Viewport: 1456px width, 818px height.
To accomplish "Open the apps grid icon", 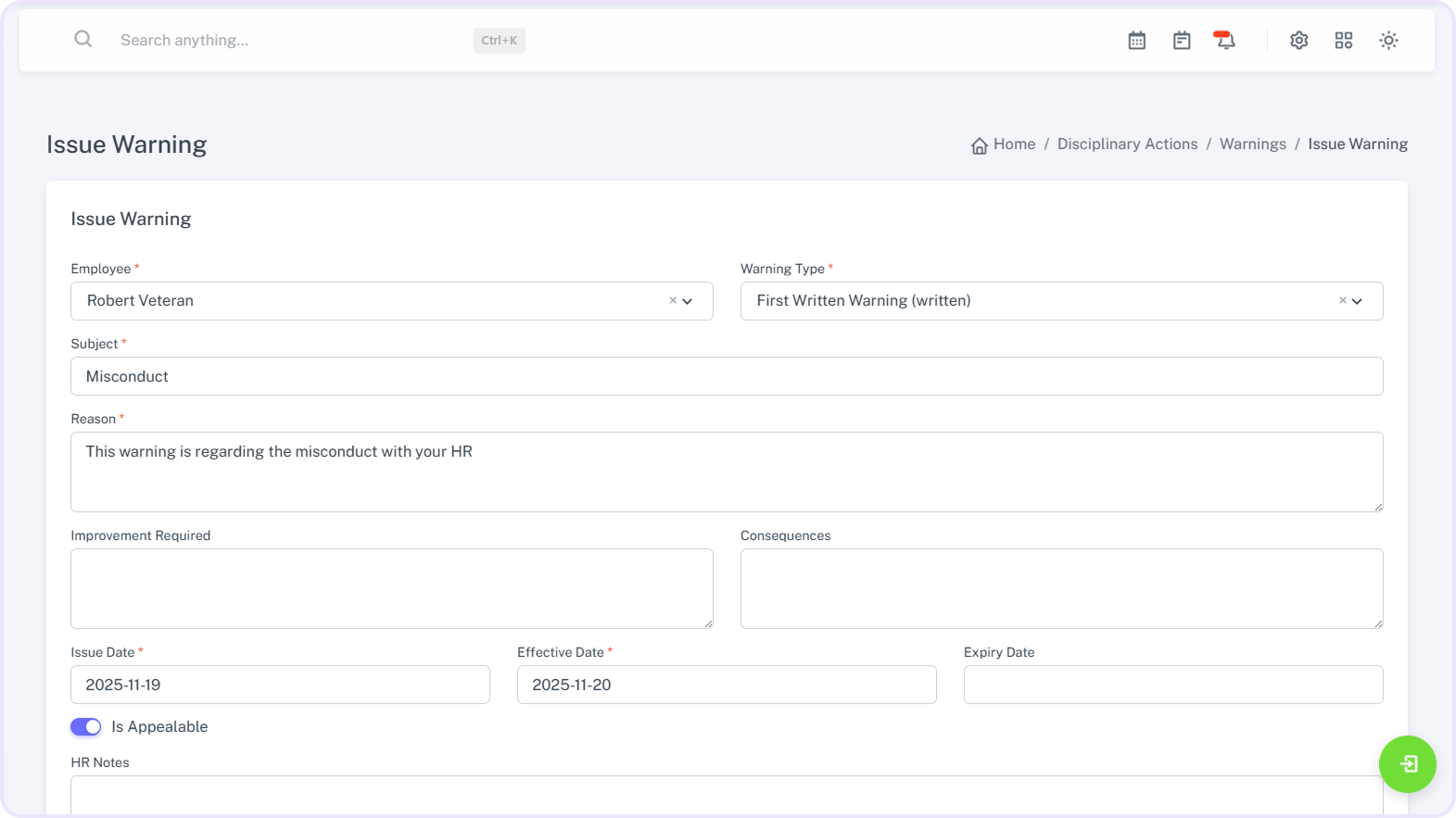I will (x=1343, y=41).
